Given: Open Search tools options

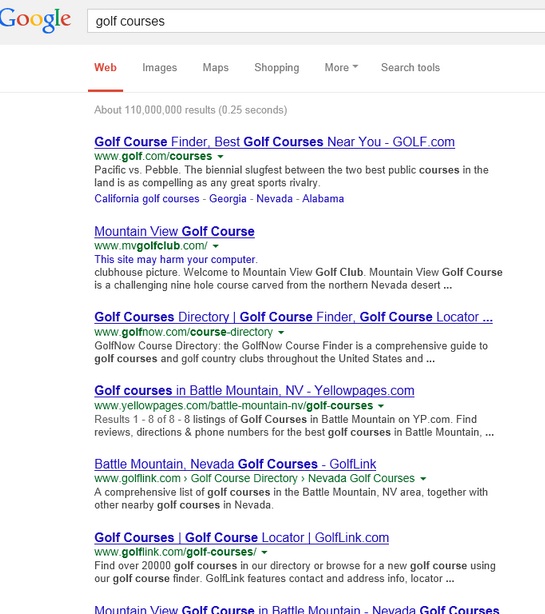Looking at the screenshot, I should click(410, 67).
